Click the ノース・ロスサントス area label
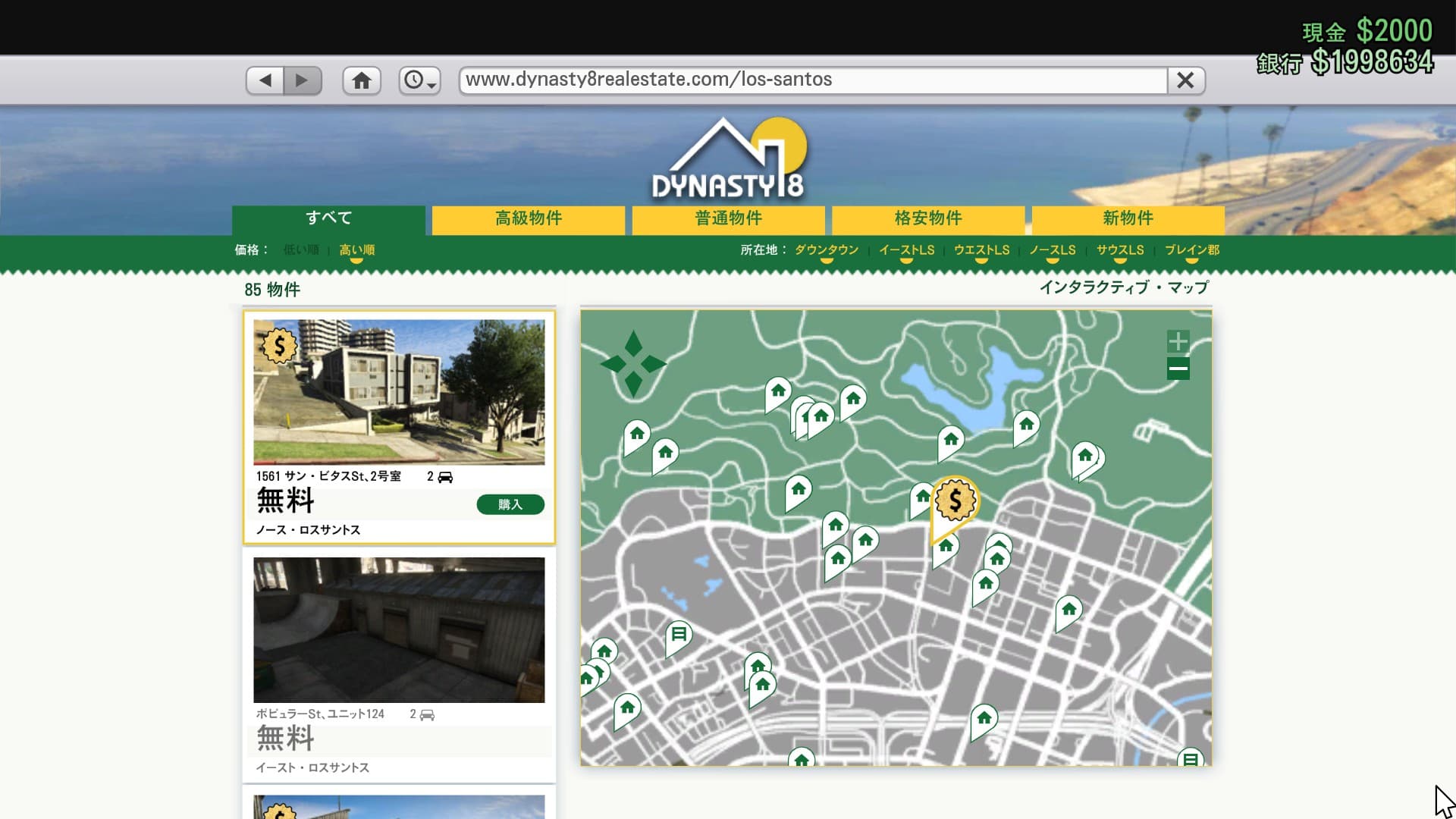The height and width of the screenshot is (819, 1456). pyautogui.click(x=308, y=530)
